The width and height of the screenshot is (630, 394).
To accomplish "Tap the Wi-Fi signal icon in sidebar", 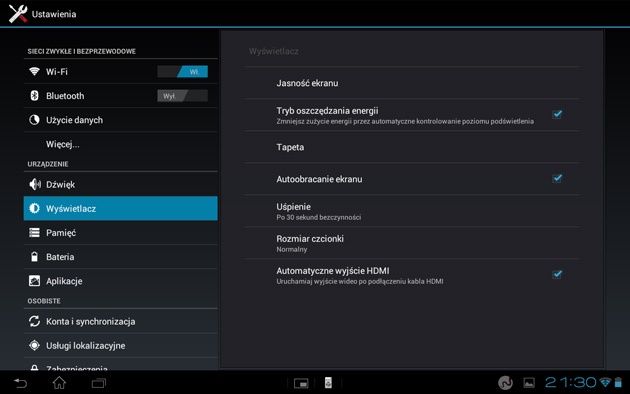I will tap(35, 71).
